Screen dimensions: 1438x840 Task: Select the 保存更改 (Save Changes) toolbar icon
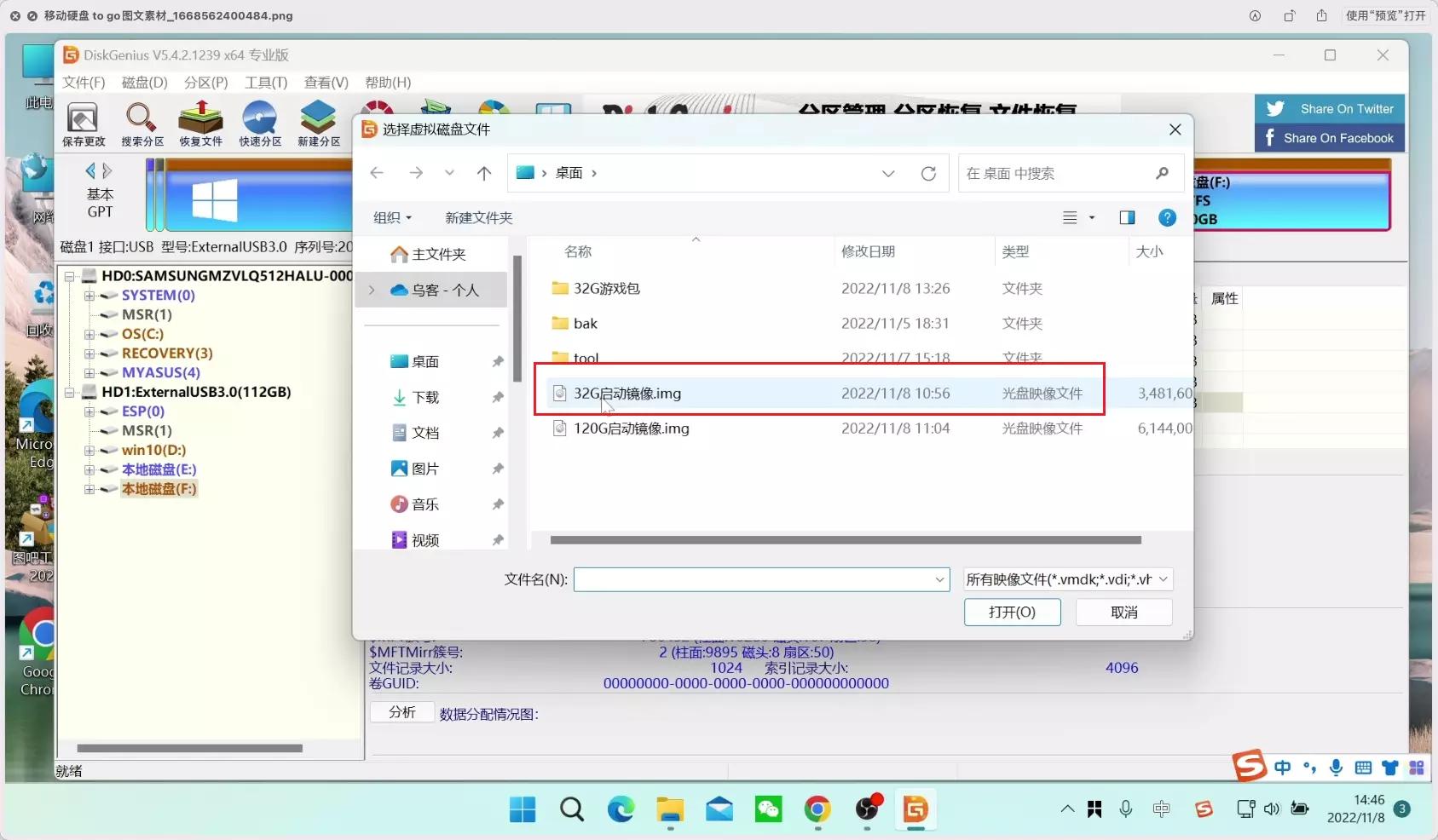click(83, 124)
